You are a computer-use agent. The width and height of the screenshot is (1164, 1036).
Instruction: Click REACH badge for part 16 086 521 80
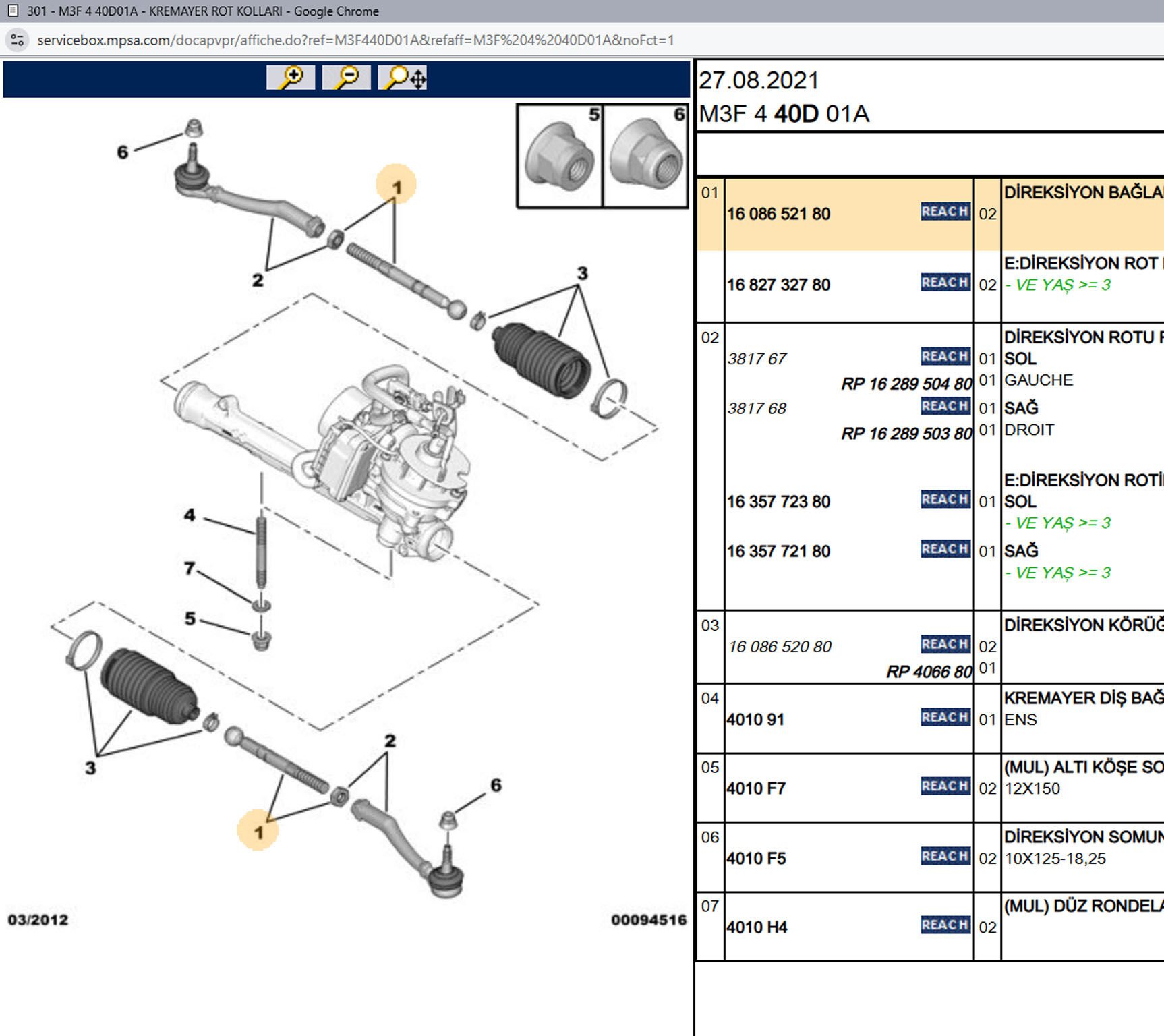tap(945, 212)
